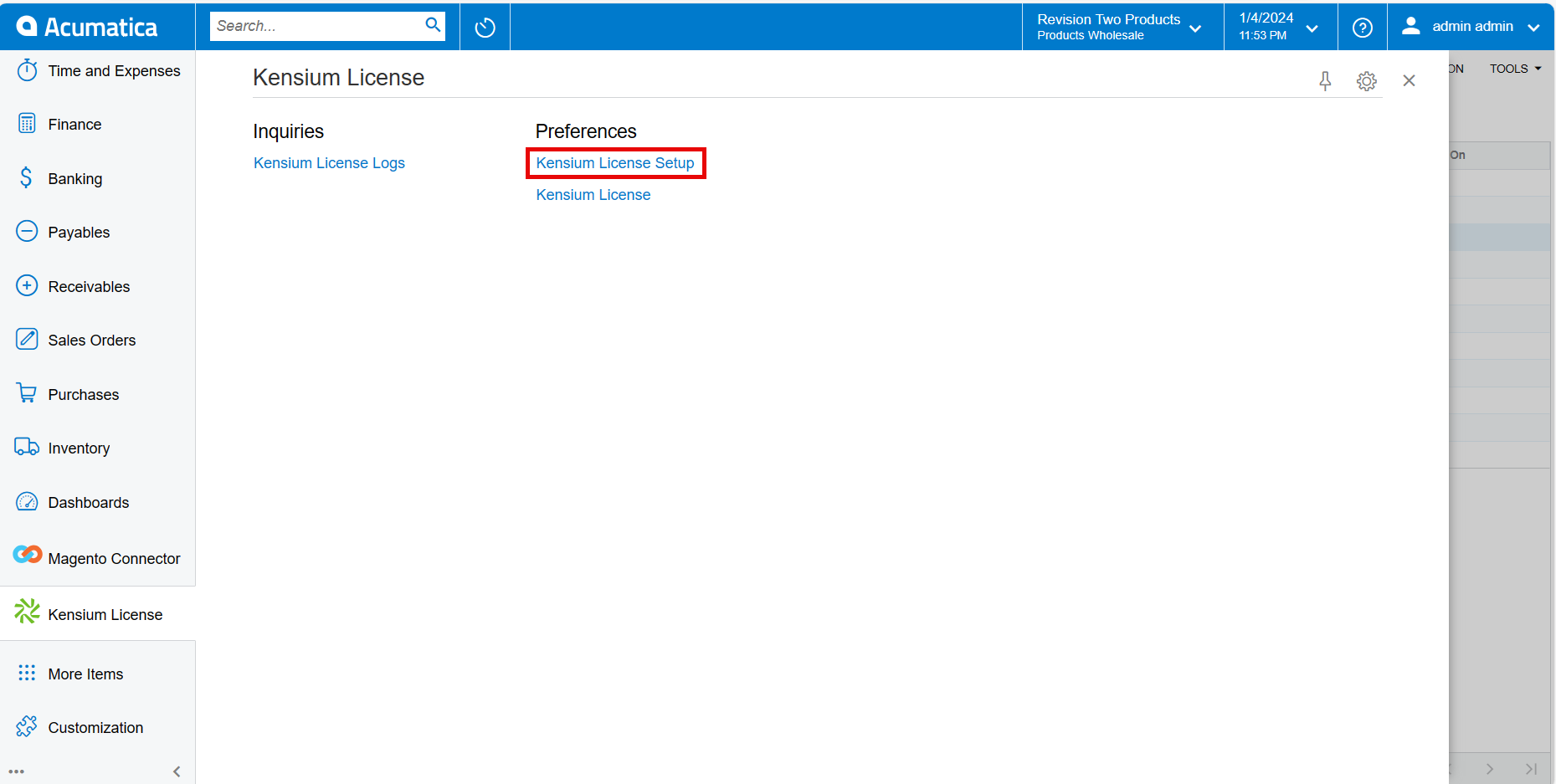Viewport: 1556px width, 784px height.
Task: Open the Sales Orders workspace icon
Action: pyautogui.click(x=27, y=339)
